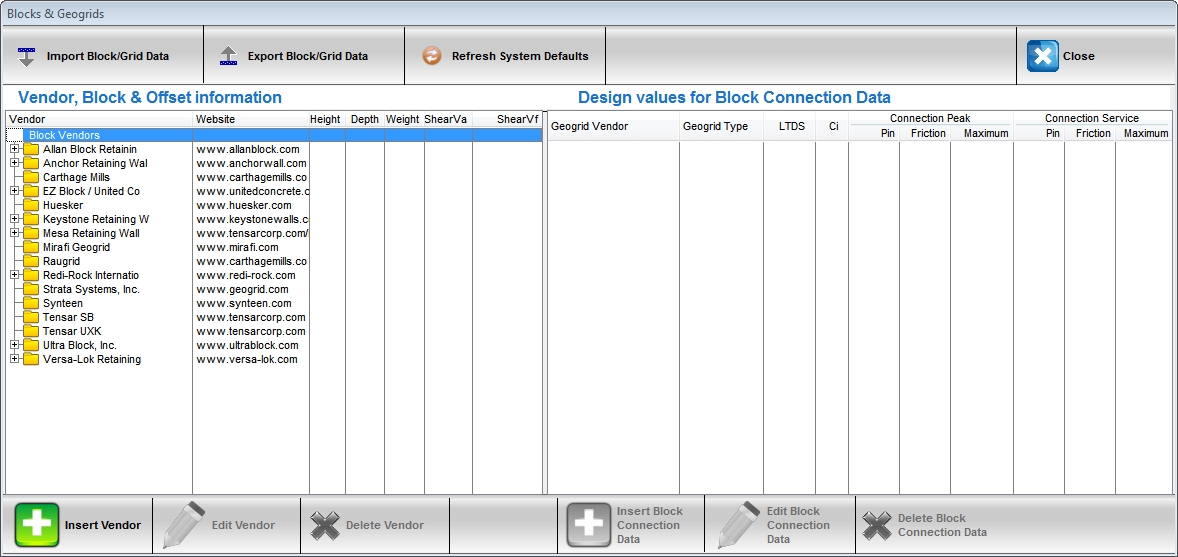Expand the Redi-Rock International vendor node
The image size is (1178, 557).
point(15,275)
